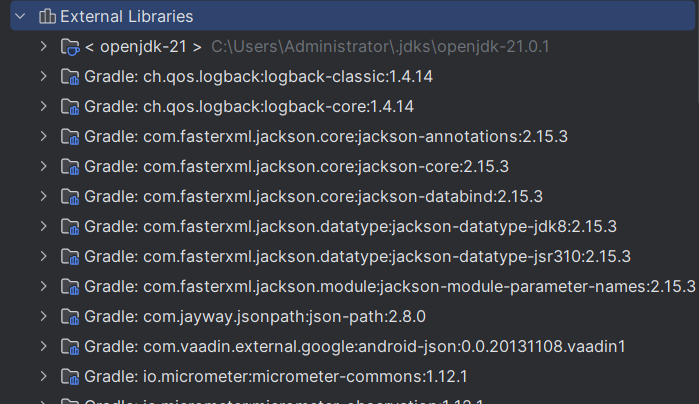699x404 pixels.
Task: Select the jackson-datatype-jdk8:2.15.3 row
Action: pos(350,227)
